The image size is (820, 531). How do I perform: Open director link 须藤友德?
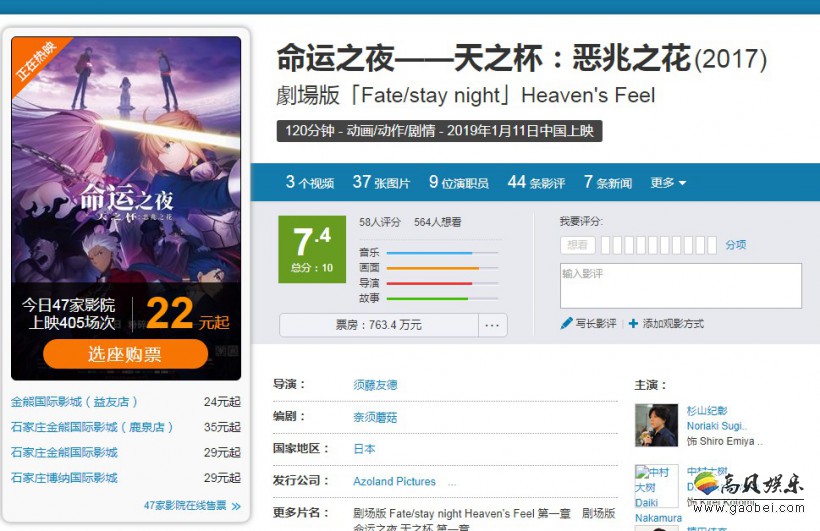[x=375, y=385]
